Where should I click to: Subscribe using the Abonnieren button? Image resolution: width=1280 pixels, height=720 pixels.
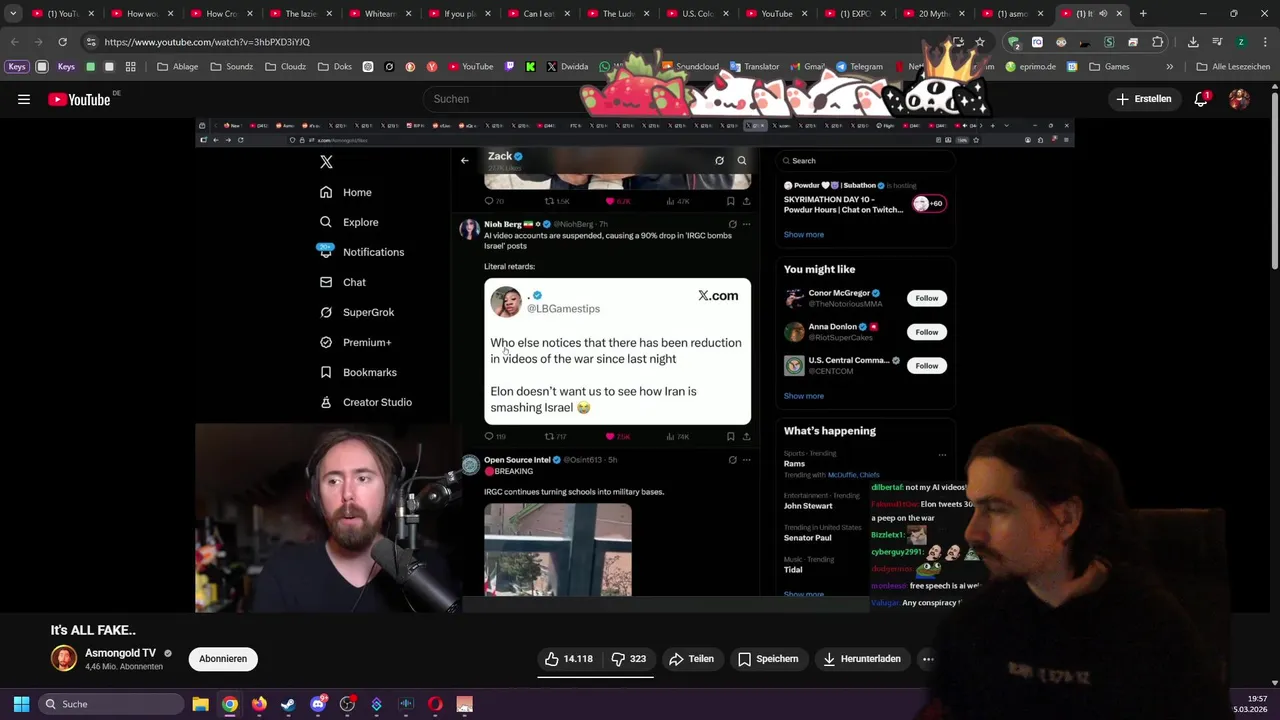pyautogui.click(x=223, y=659)
